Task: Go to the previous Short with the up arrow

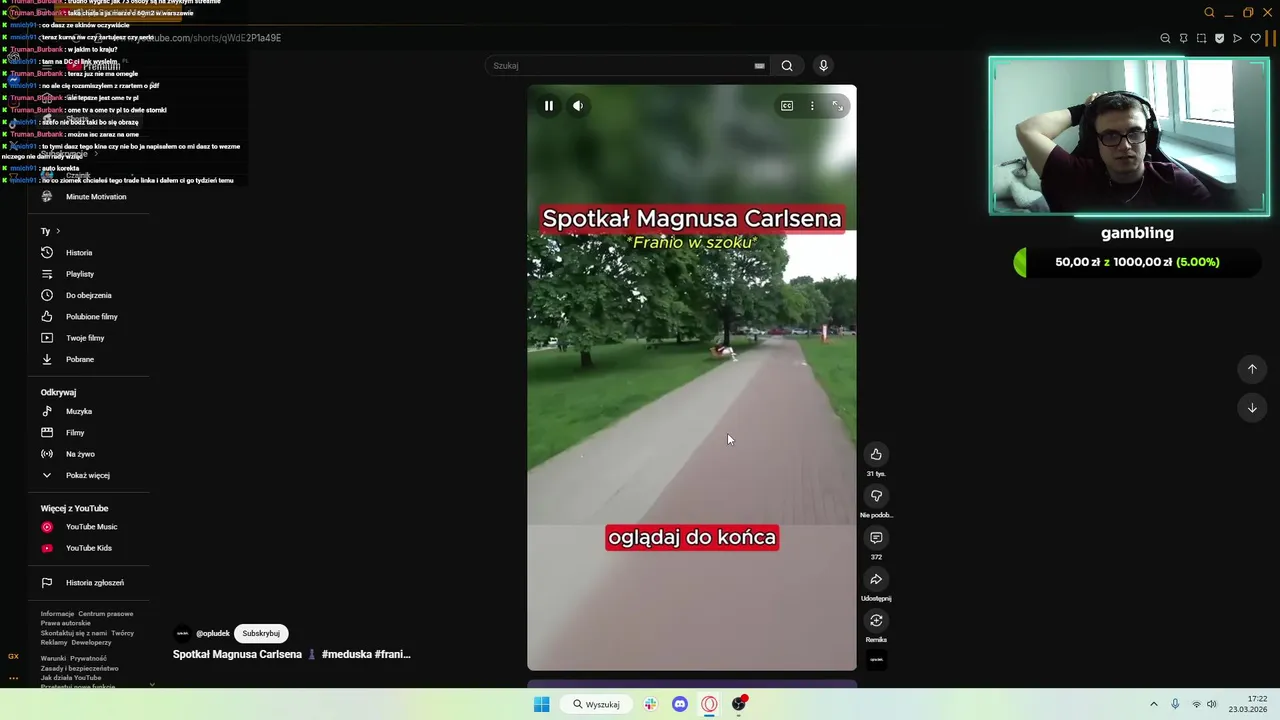Action: coord(1252,369)
